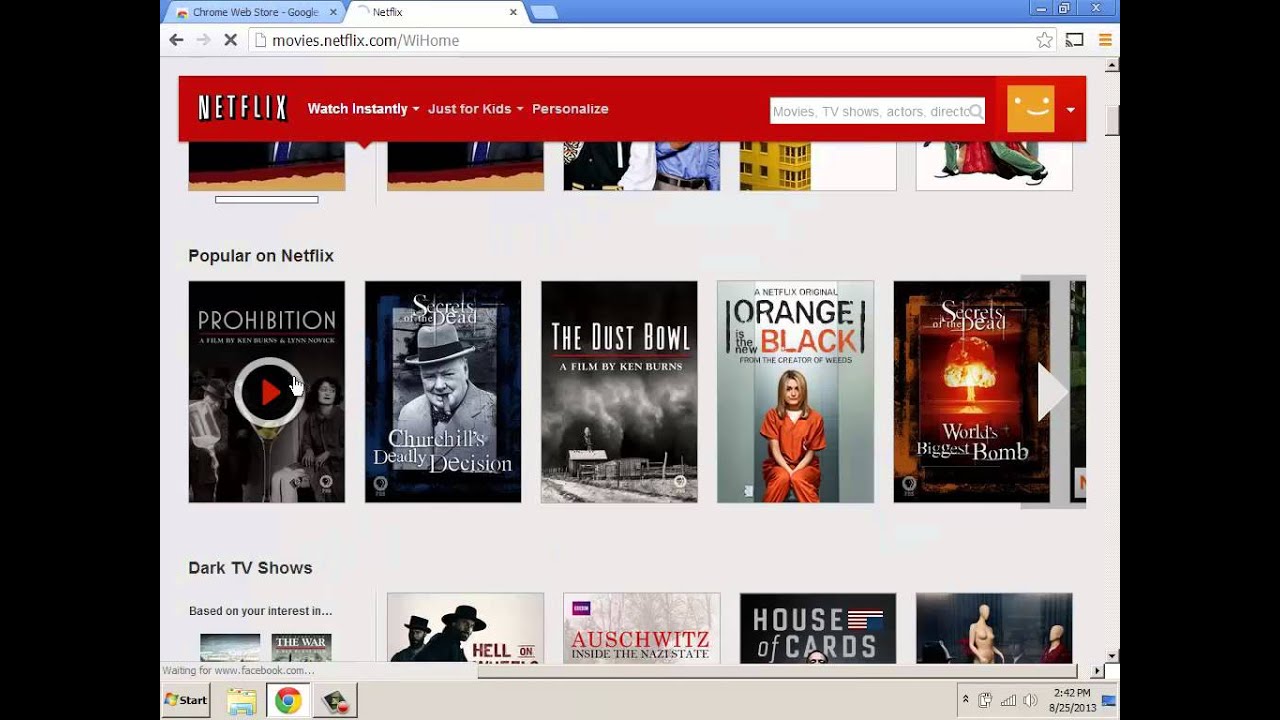Go back to previous page
The height and width of the screenshot is (720, 1280).
point(177,40)
